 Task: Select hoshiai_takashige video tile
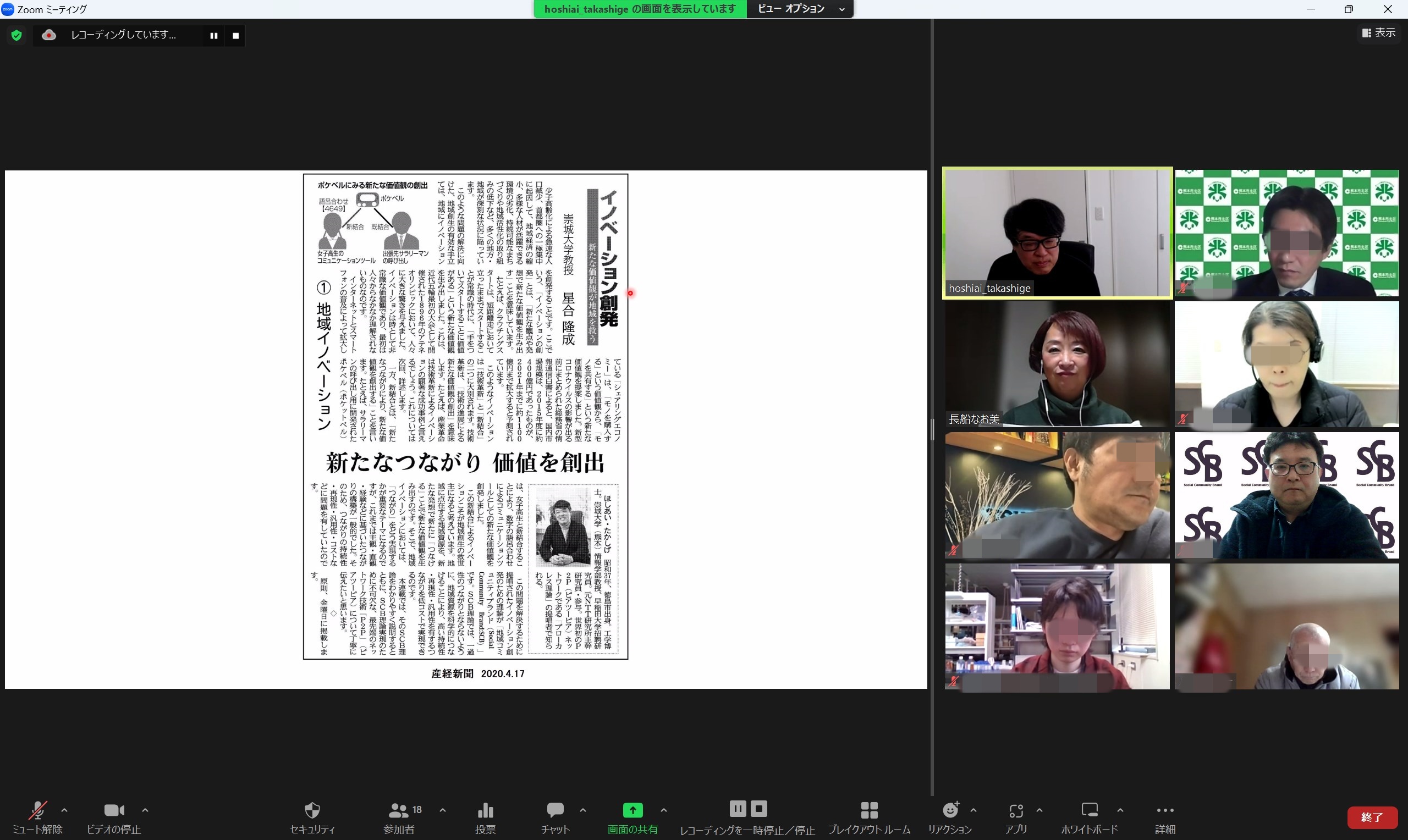[x=1057, y=233]
